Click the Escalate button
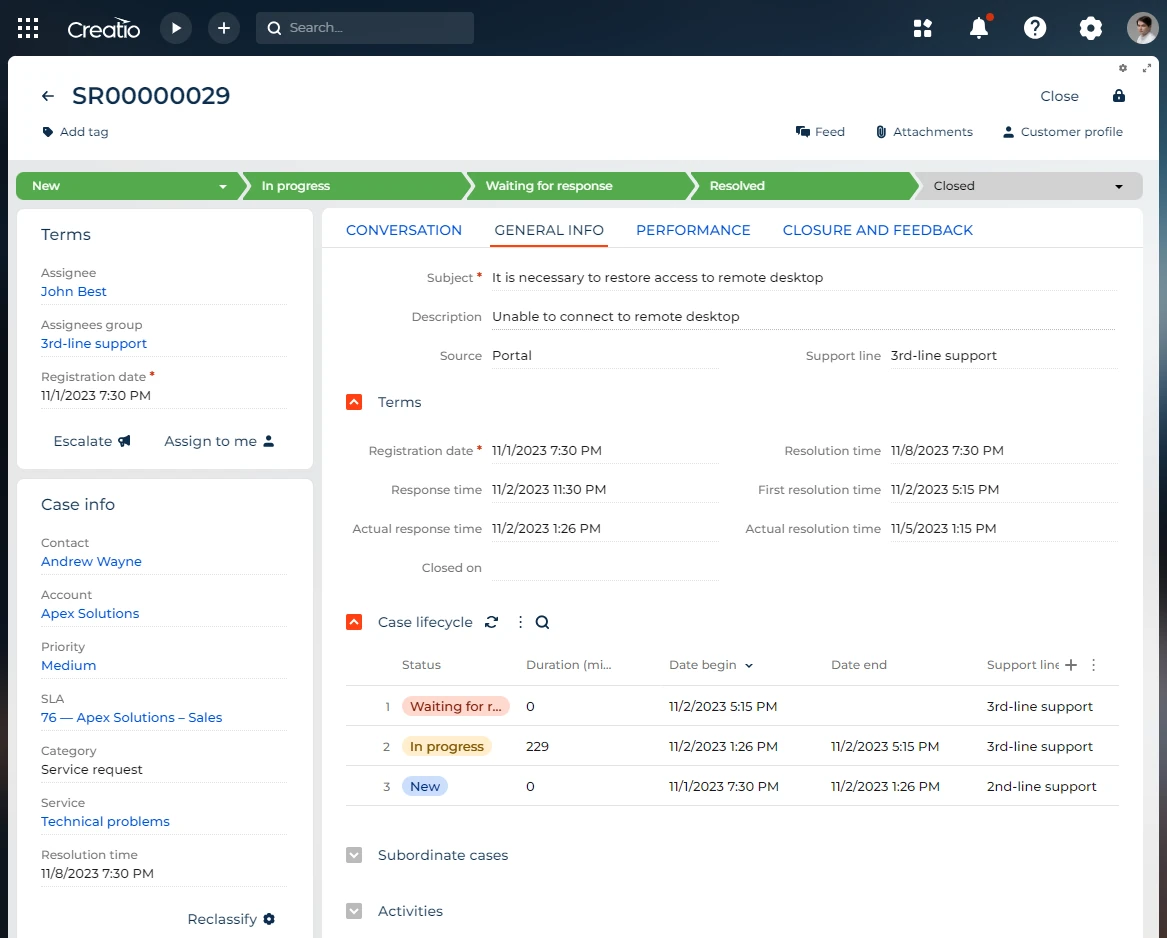 click(x=92, y=441)
